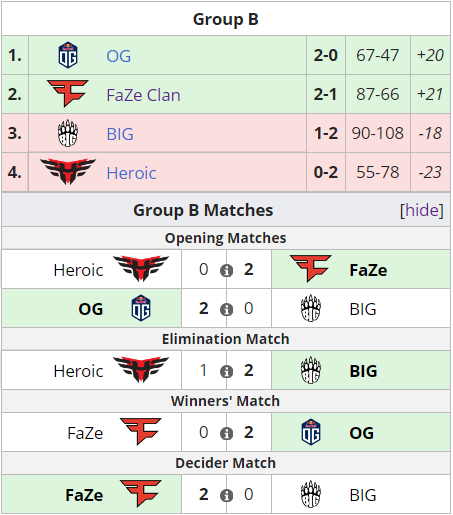Screen dimensions: 453x515
Task: Click the FaZe Clan logo in standings
Action: point(68,93)
